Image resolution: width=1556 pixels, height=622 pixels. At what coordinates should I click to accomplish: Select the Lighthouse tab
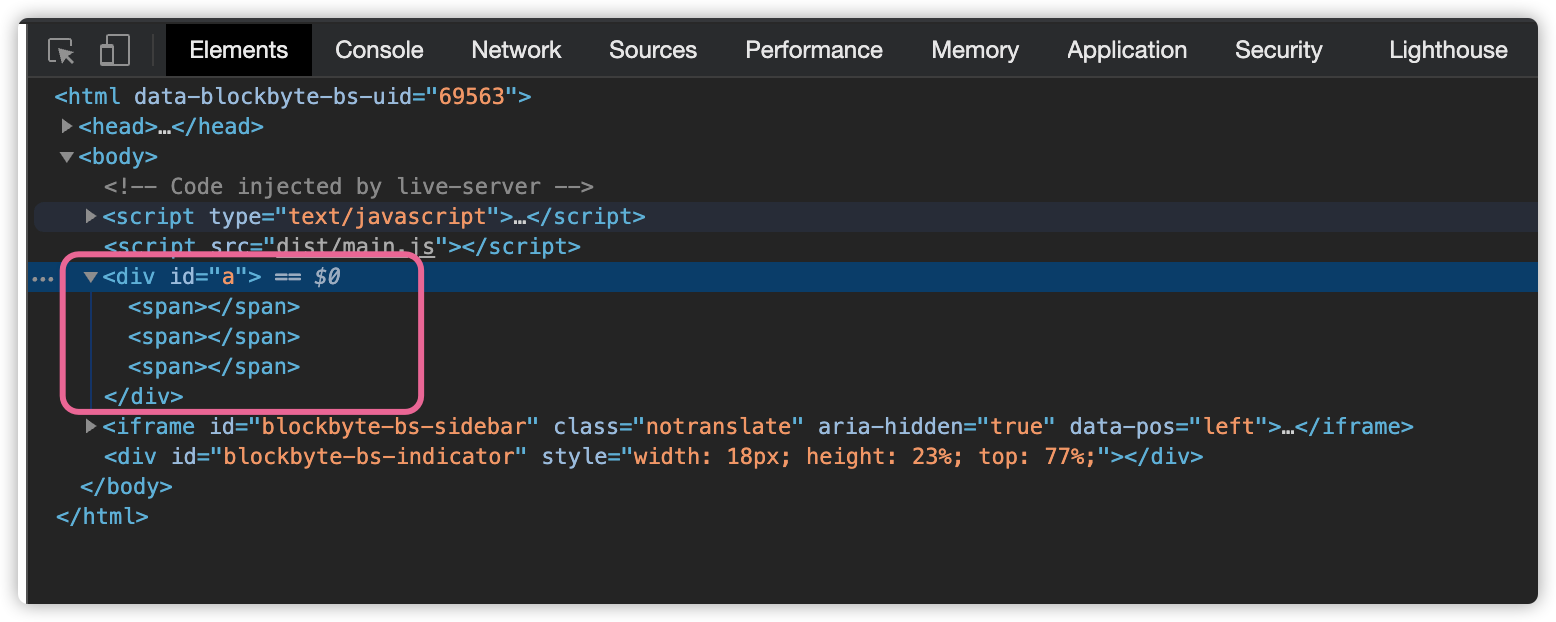coord(1448,50)
